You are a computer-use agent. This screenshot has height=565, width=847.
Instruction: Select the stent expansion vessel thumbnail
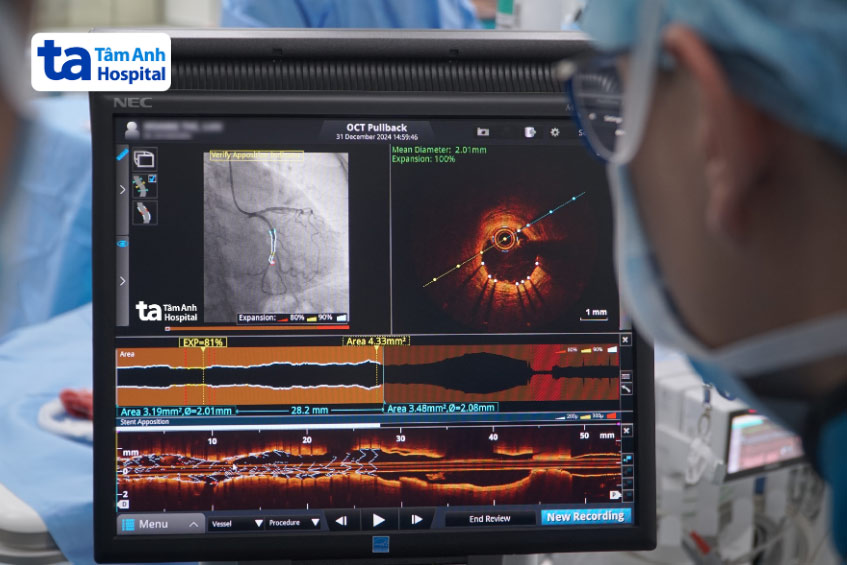(144, 212)
